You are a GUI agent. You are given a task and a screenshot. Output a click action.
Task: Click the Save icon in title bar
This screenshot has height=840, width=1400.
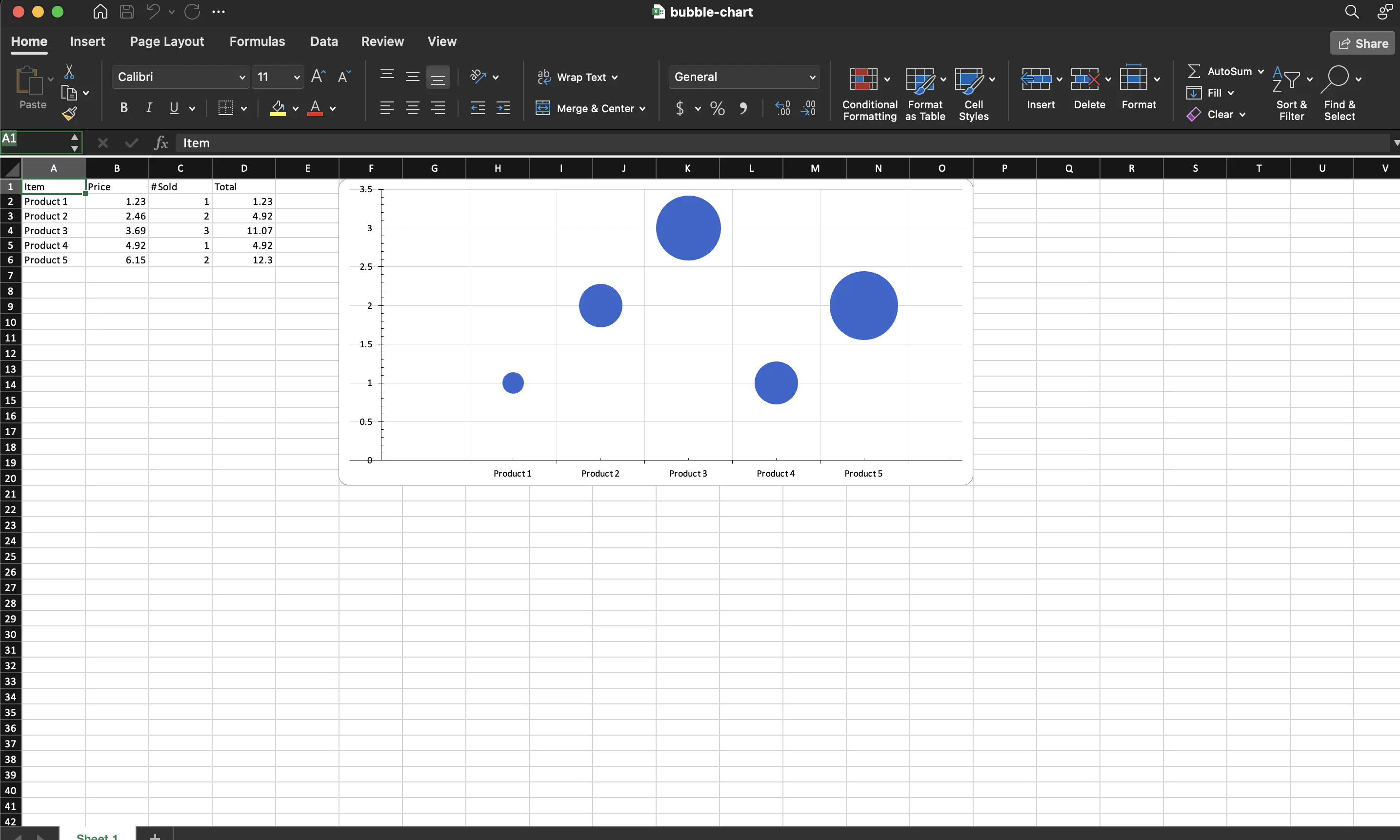[x=127, y=11]
